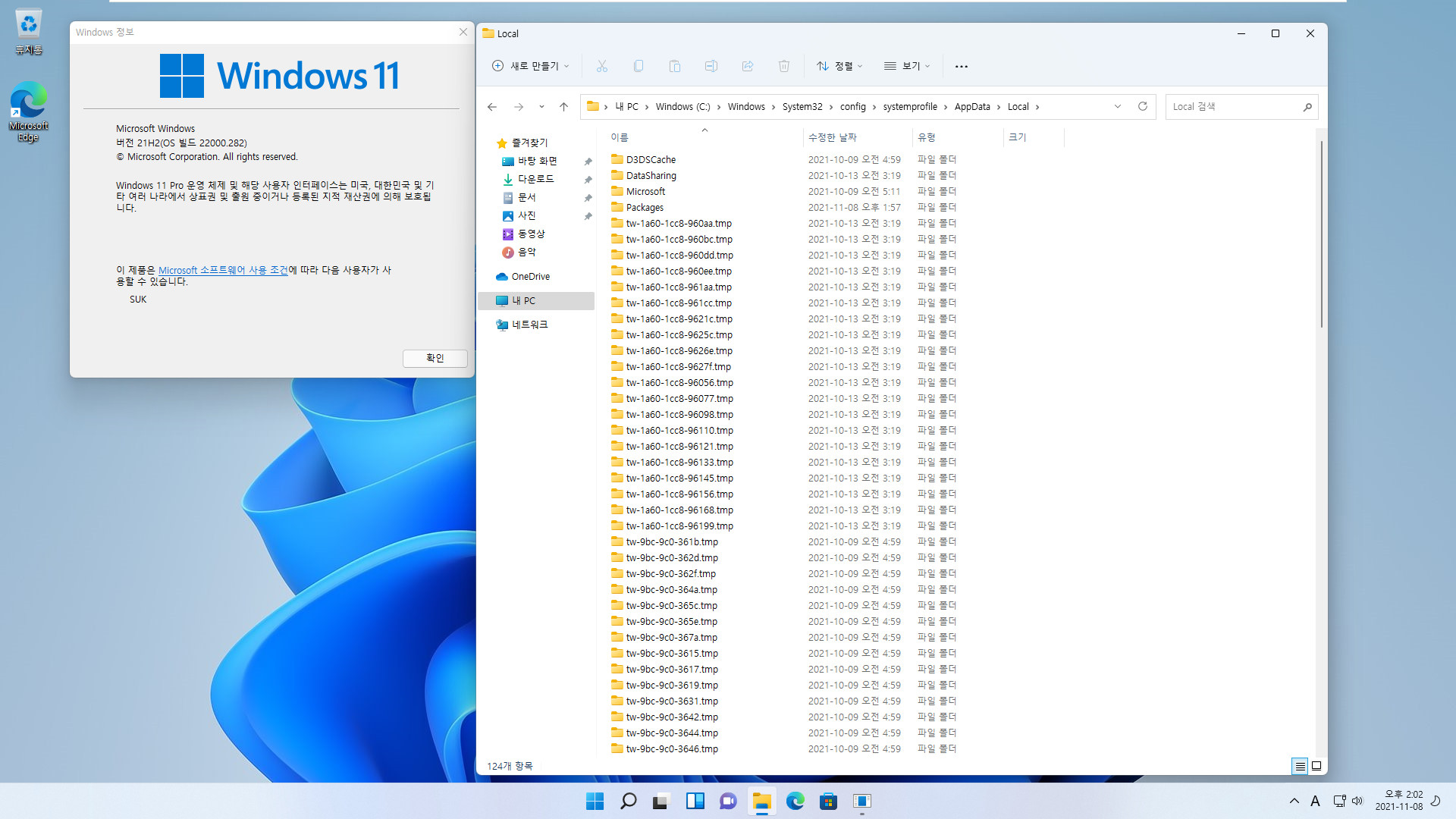Expand the chevron after AppData in address bar
The image size is (1456, 819).
(999, 107)
